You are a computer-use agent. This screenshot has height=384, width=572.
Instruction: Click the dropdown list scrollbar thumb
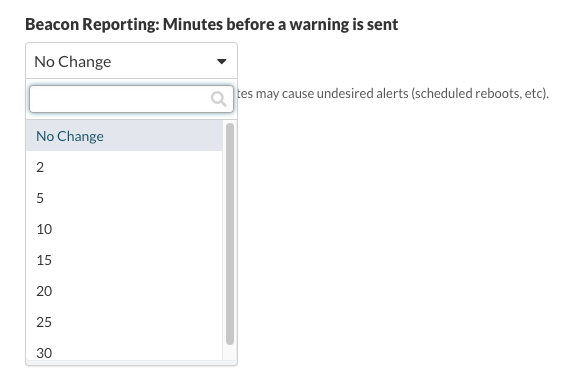[230, 234]
